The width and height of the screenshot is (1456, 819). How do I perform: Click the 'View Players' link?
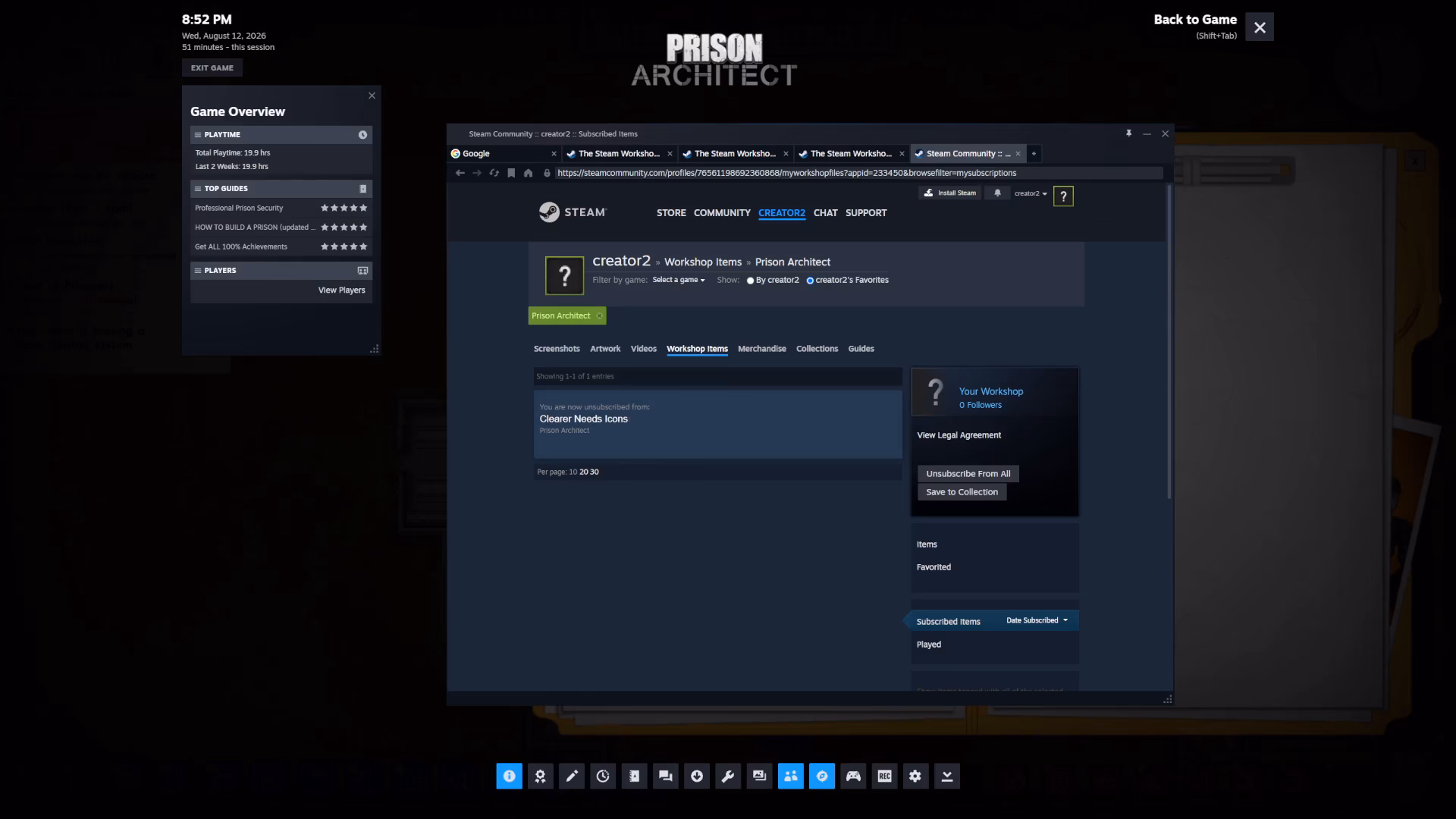click(341, 290)
